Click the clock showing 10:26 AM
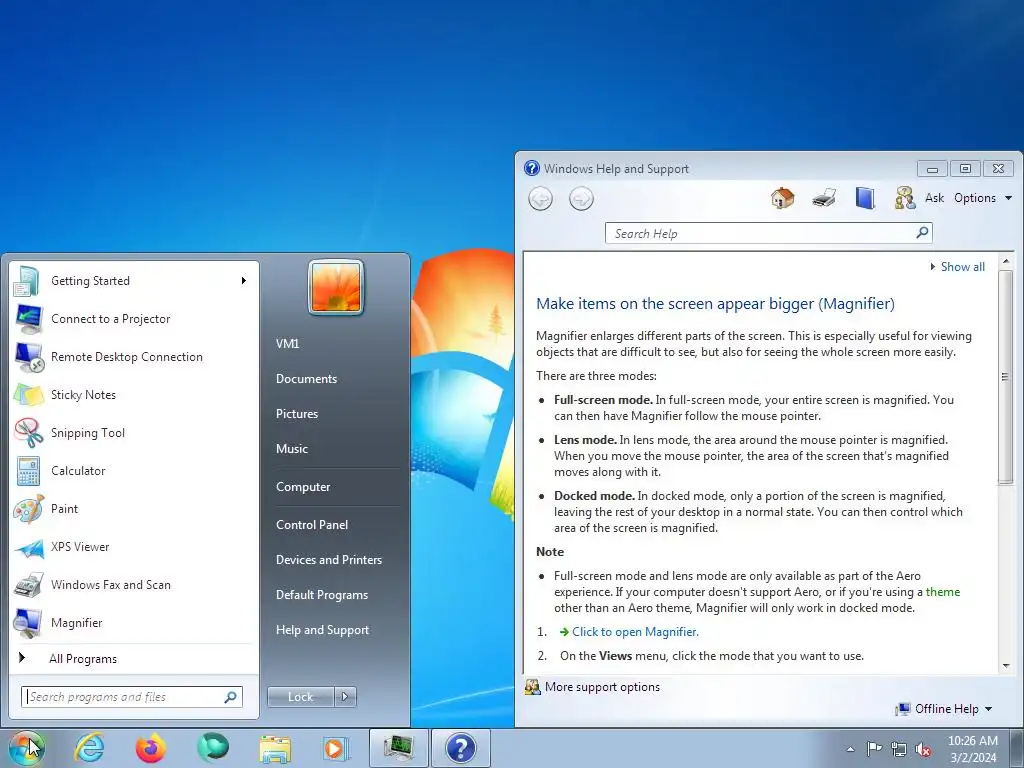 point(973,741)
